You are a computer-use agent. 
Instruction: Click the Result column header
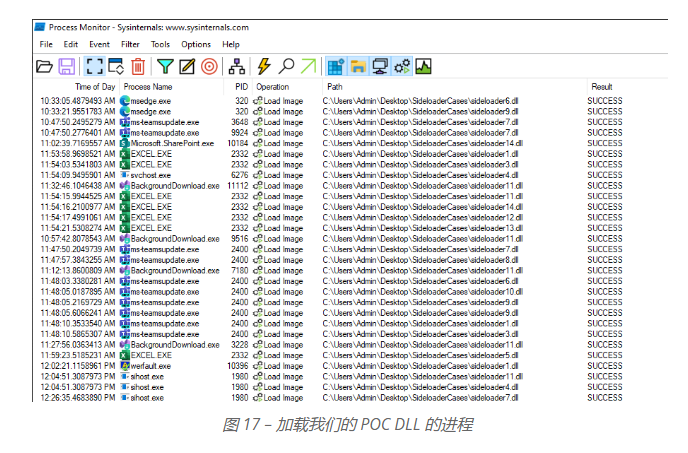point(602,87)
